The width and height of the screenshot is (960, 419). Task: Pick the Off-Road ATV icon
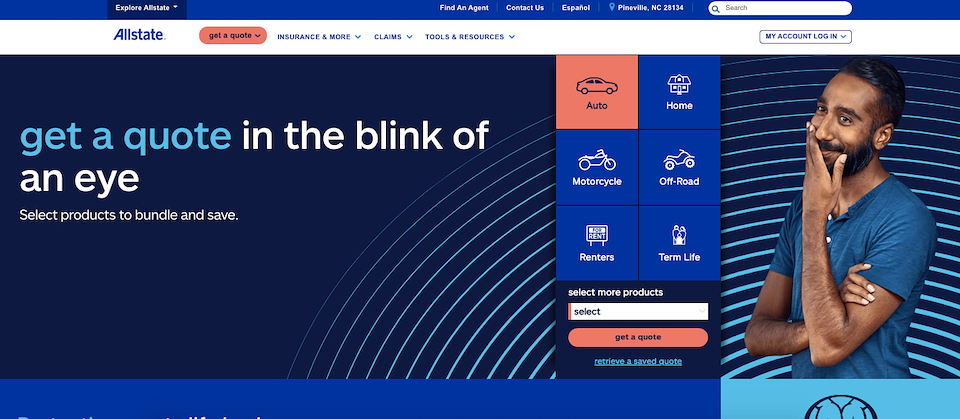[x=679, y=160]
